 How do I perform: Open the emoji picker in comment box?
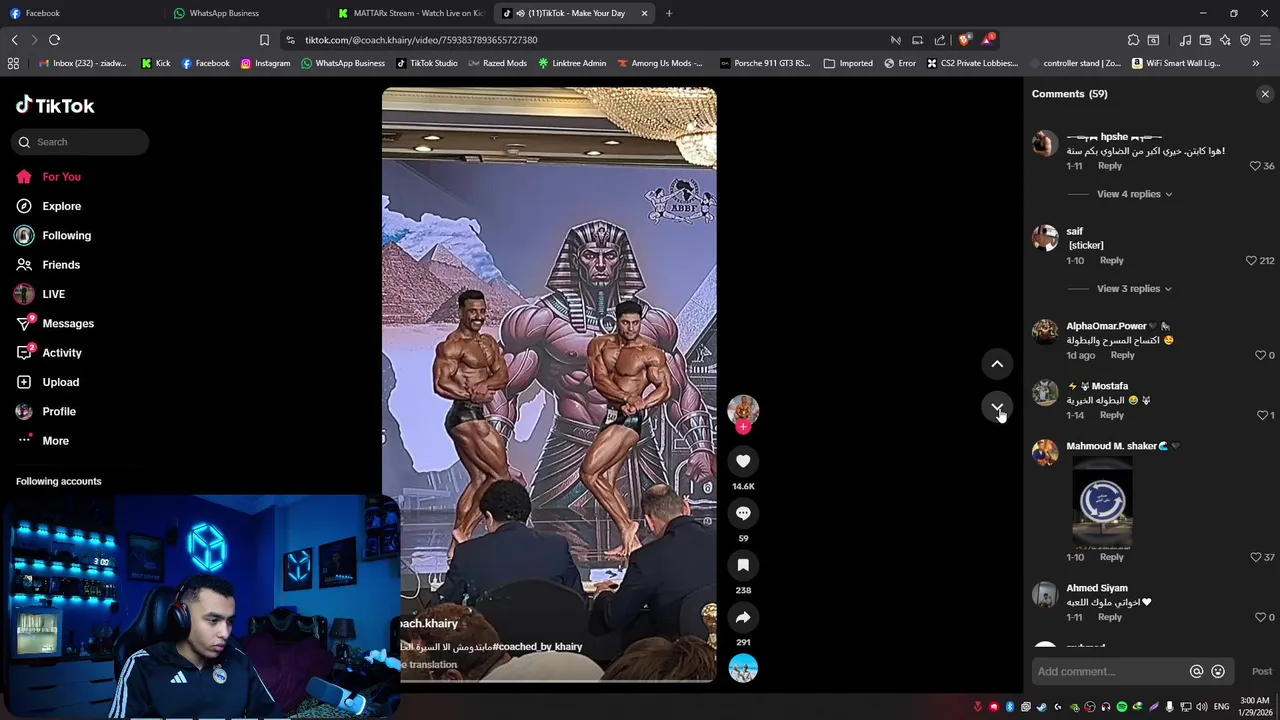point(1218,672)
